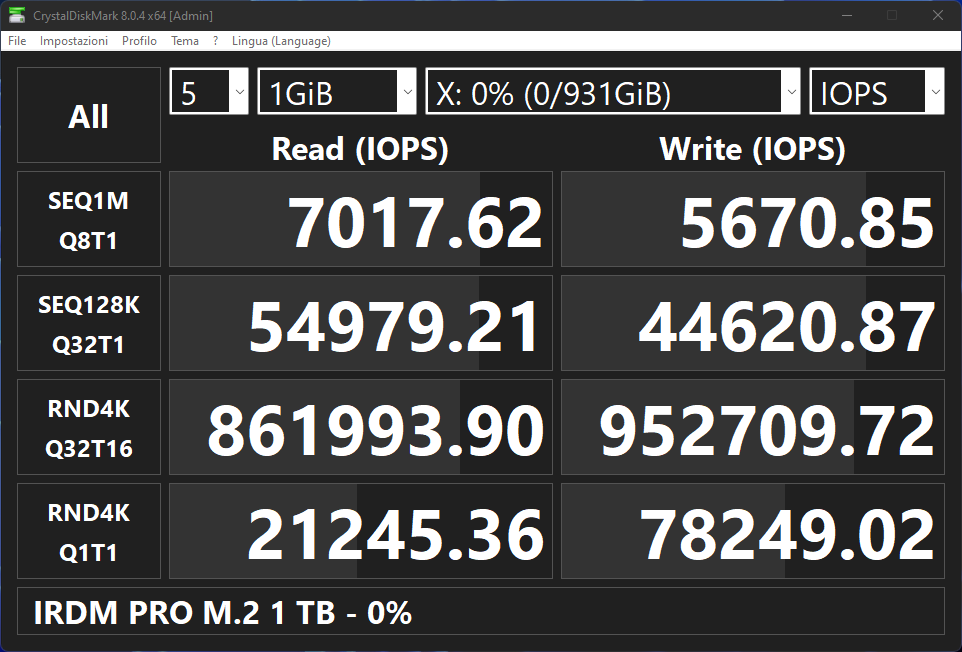Start the RND4K Q32T16 benchmark

(89, 428)
